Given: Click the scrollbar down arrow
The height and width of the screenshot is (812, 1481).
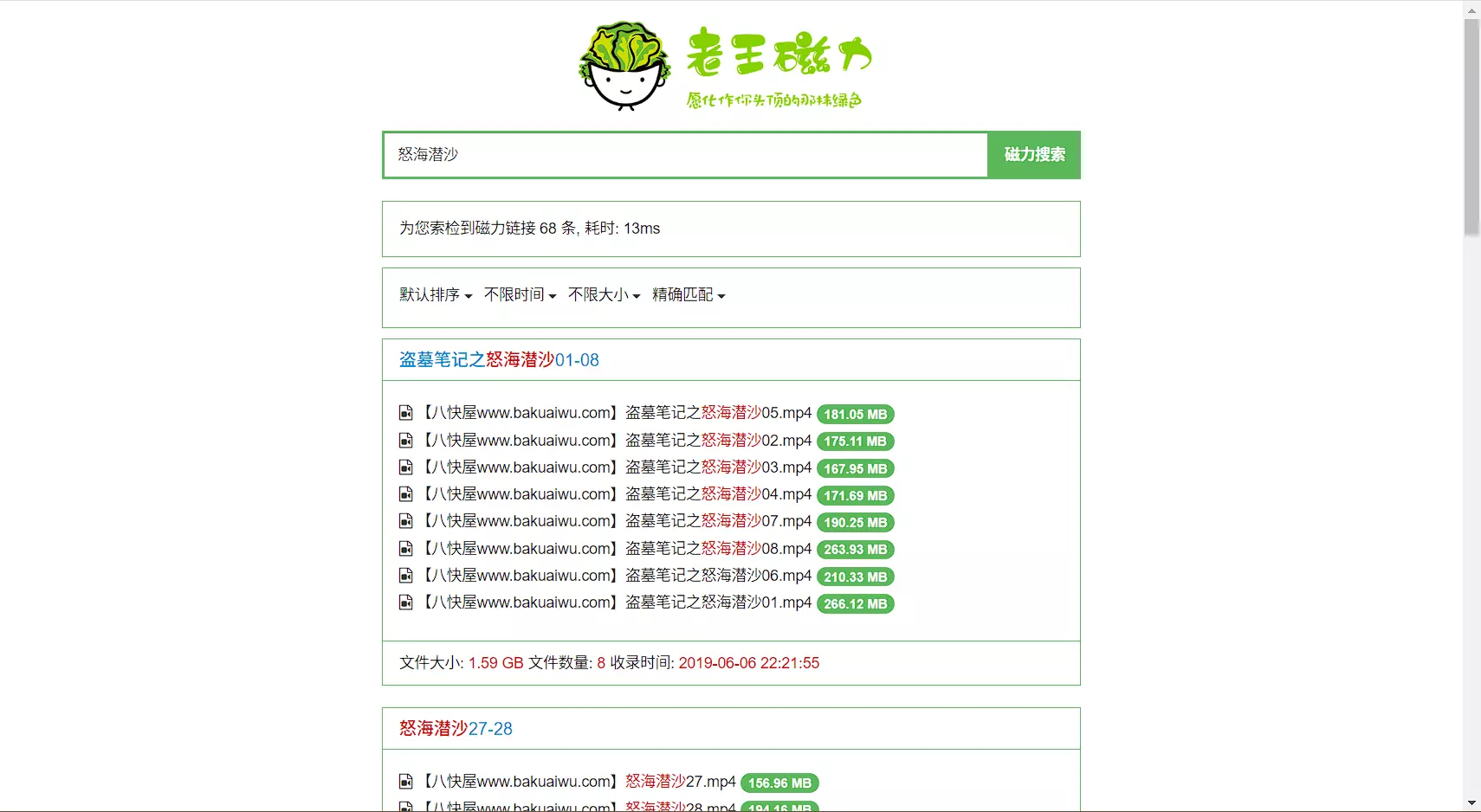Looking at the screenshot, I should coord(1471,803).
